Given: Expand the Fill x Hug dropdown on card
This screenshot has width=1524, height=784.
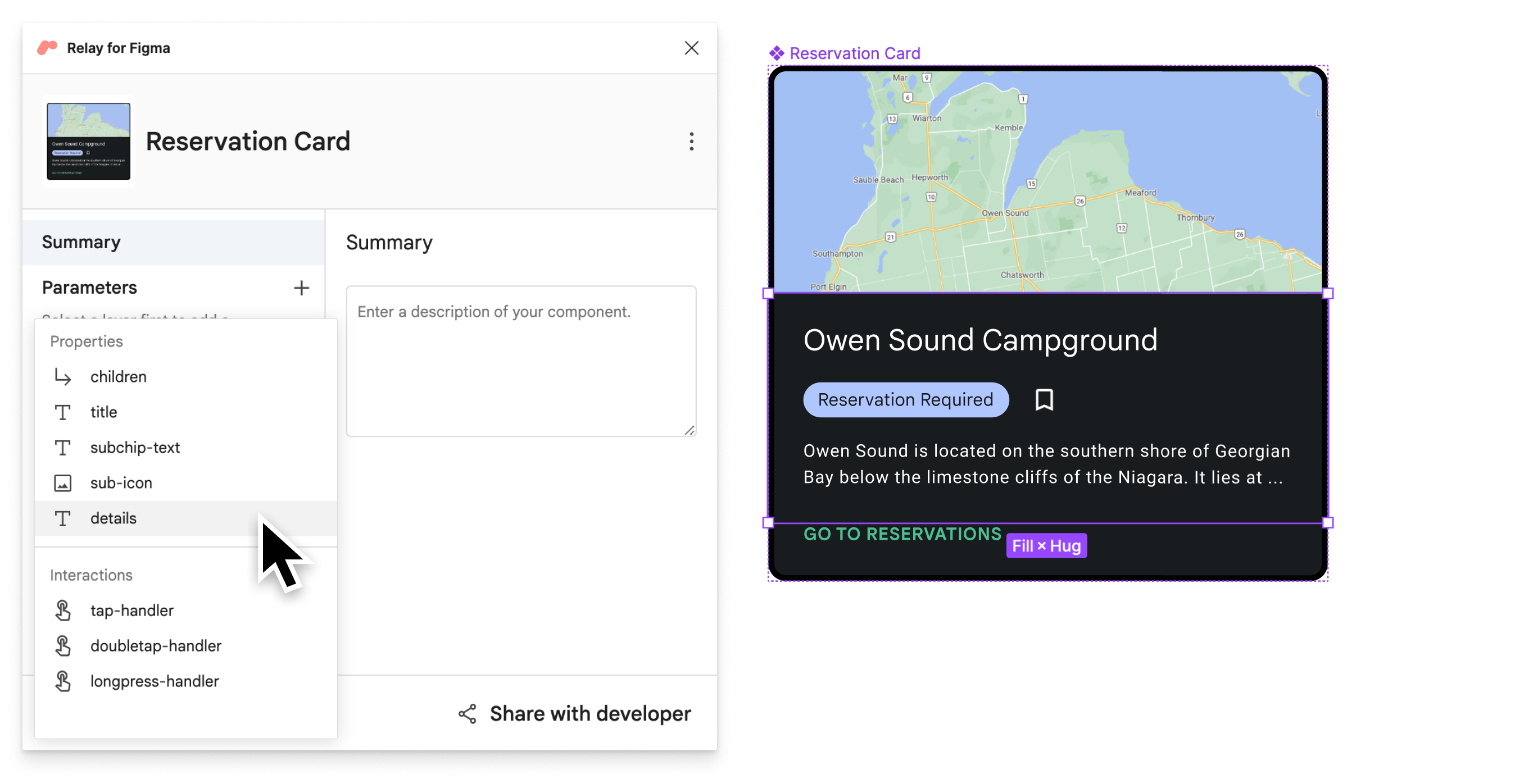Looking at the screenshot, I should pyautogui.click(x=1047, y=545).
